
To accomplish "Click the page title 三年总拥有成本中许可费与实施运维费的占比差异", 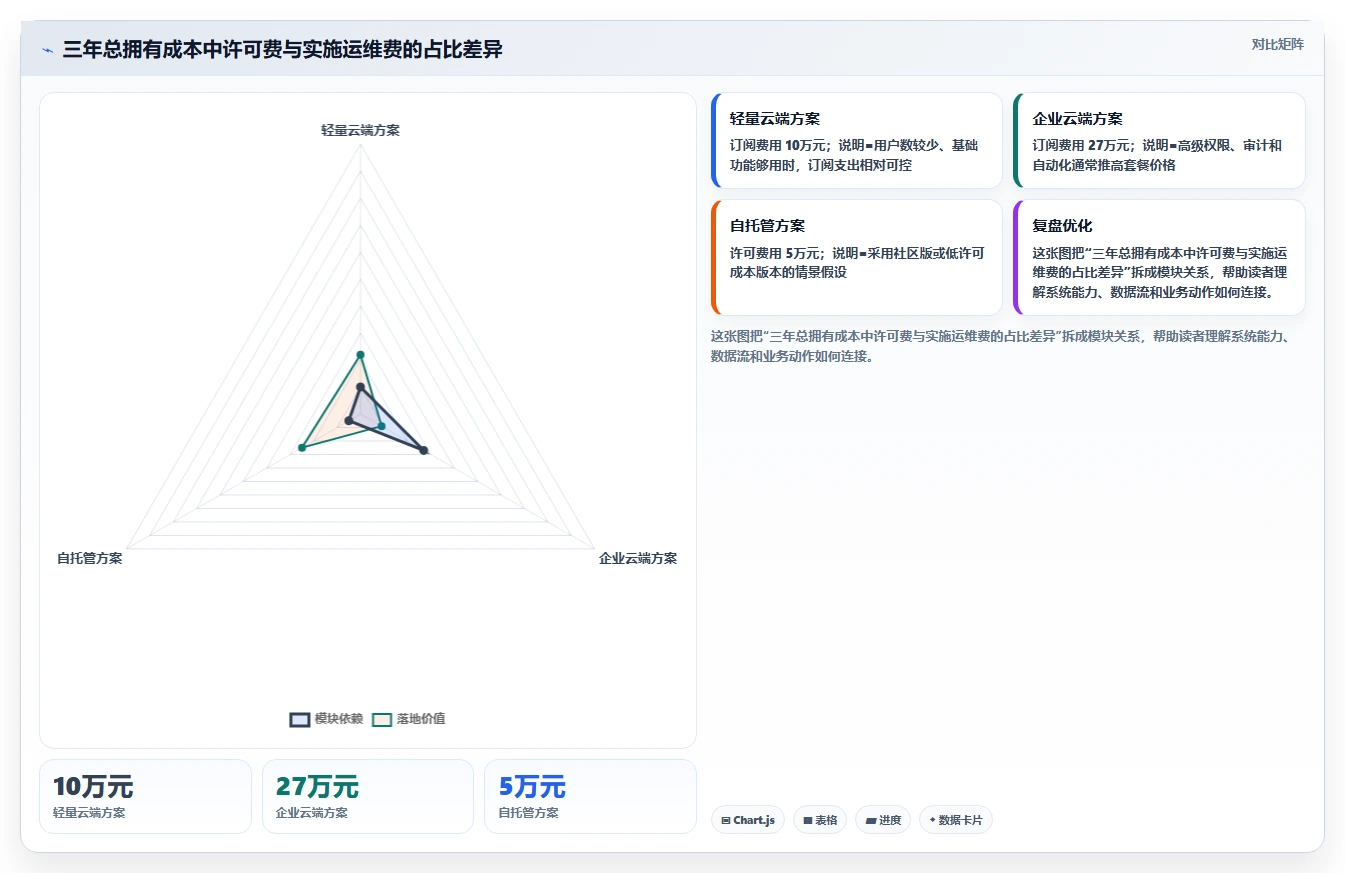I will tap(282, 50).
